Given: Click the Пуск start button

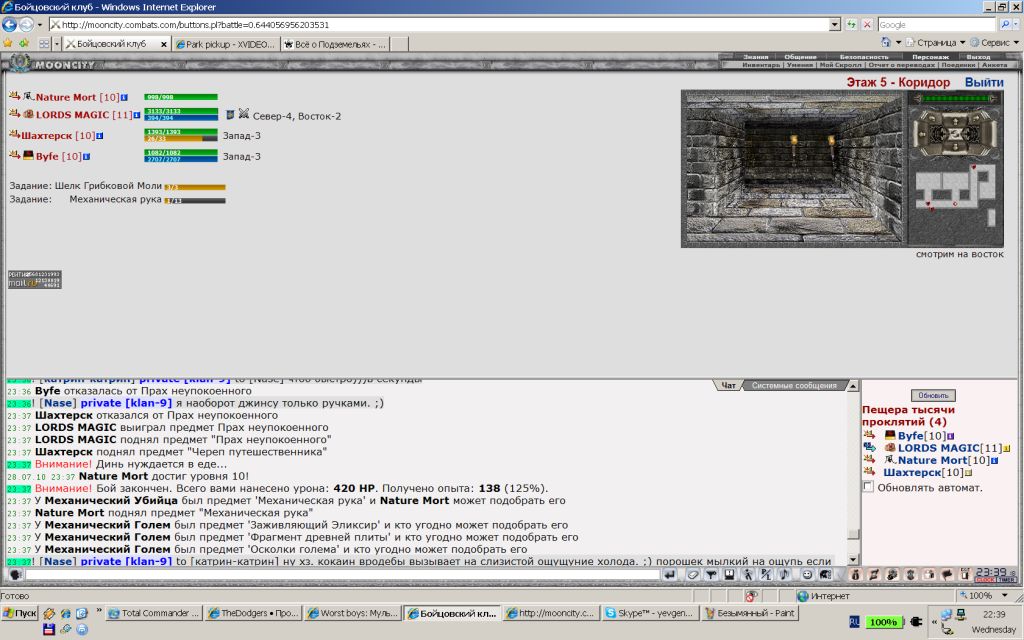Looking at the screenshot, I should [x=20, y=613].
